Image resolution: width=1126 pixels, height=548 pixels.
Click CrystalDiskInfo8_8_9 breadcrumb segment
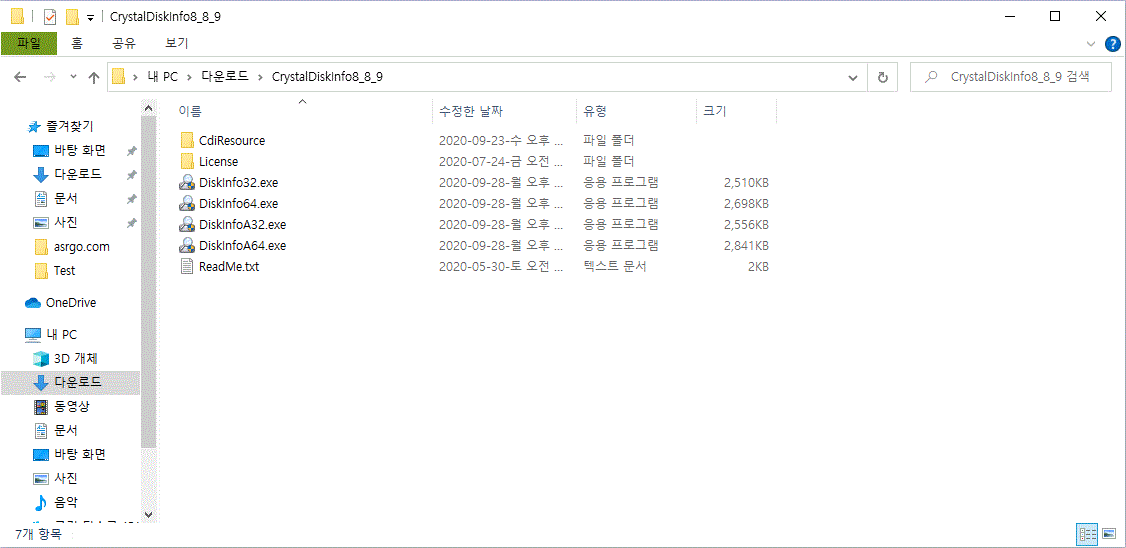click(327, 78)
